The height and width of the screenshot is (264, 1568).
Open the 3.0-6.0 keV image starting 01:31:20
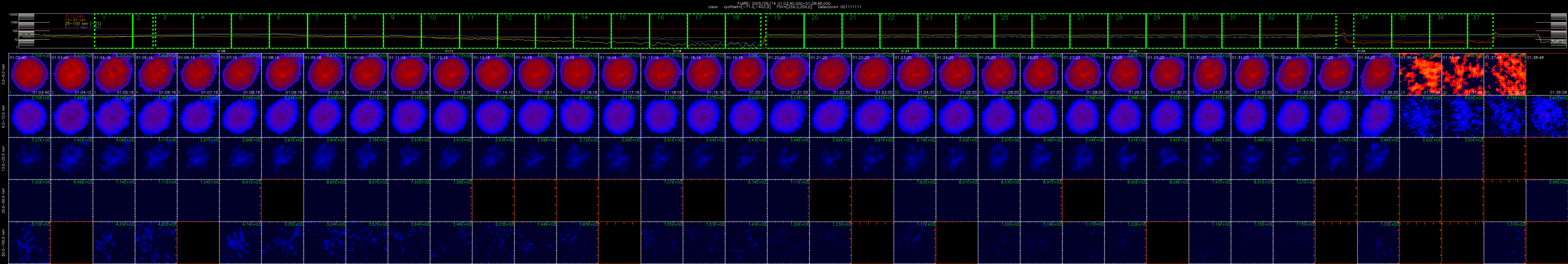click(x=1252, y=74)
